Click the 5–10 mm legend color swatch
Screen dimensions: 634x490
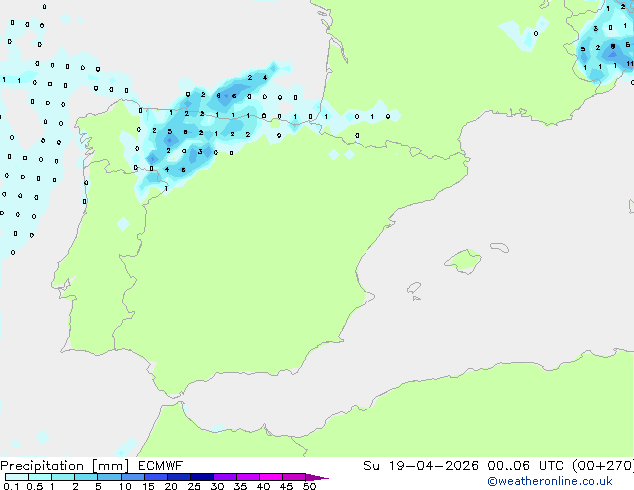coord(109,477)
